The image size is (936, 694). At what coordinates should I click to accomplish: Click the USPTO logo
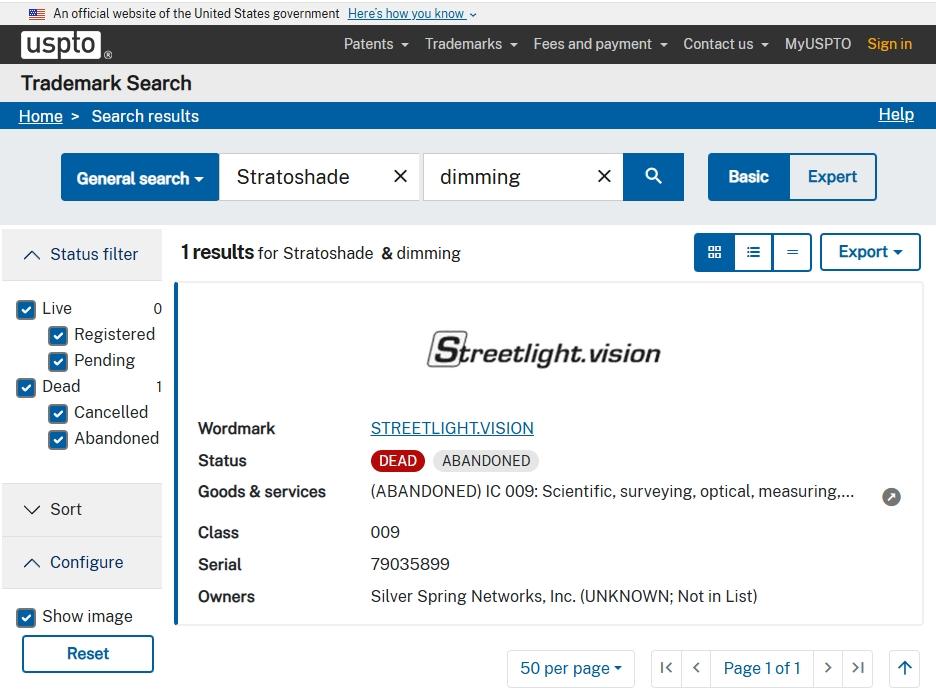(66, 45)
